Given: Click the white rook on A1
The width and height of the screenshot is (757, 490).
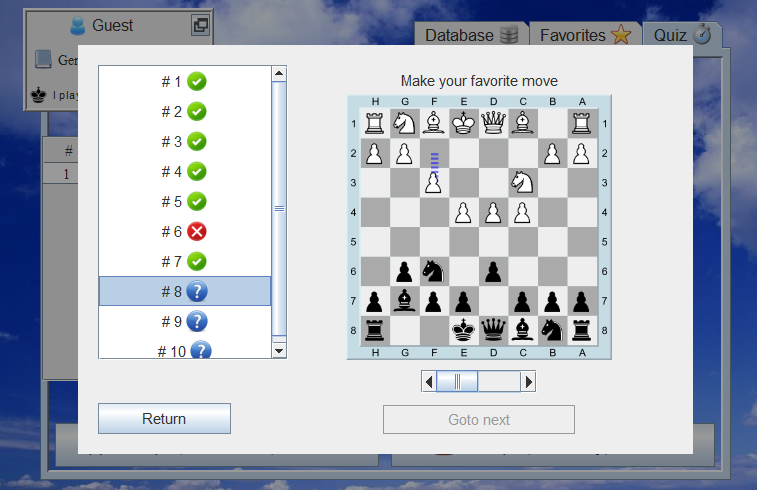Looking at the screenshot, I should click(x=582, y=124).
